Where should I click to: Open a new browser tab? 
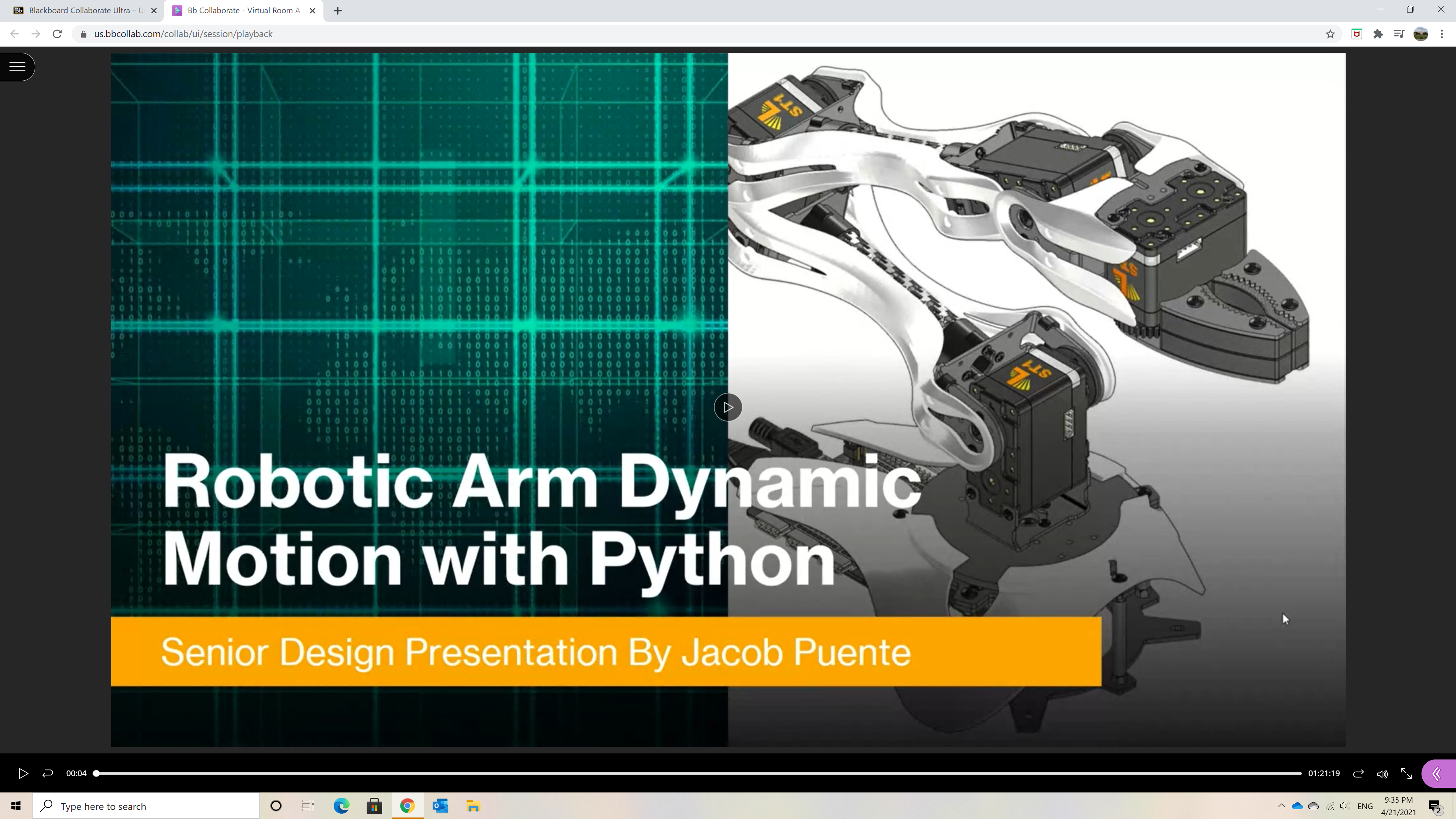tap(337, 11)
